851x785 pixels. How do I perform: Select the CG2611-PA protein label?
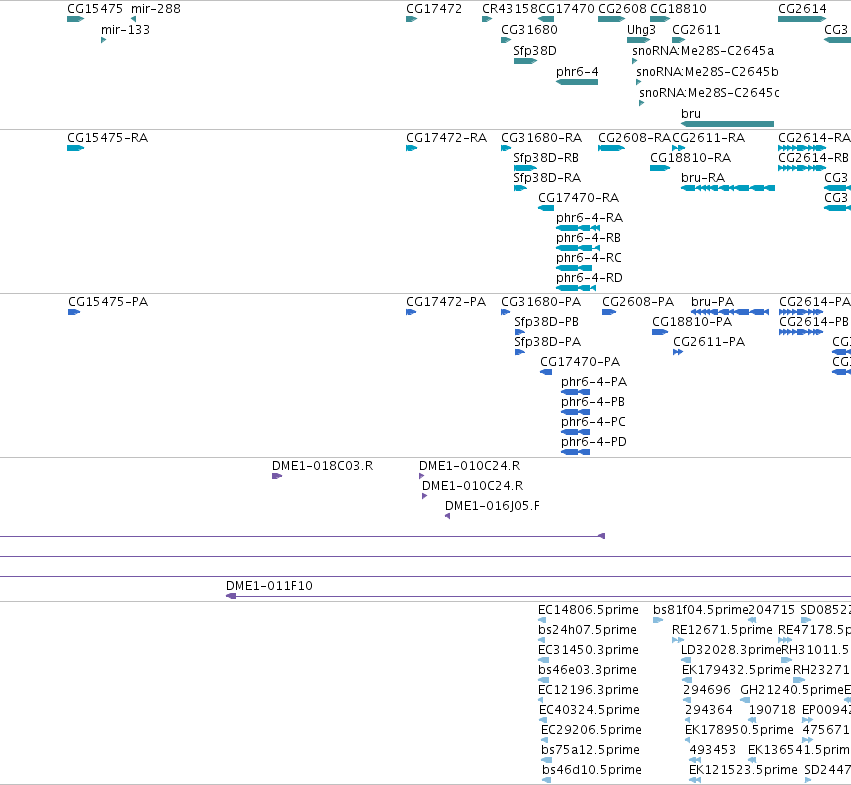click(x=709, y=342)
